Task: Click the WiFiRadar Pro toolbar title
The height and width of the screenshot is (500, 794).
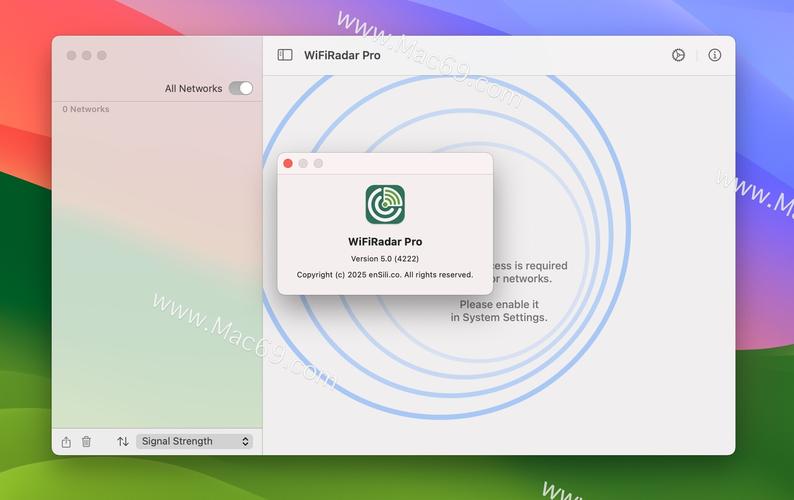Action: click(x=342, y=56)
